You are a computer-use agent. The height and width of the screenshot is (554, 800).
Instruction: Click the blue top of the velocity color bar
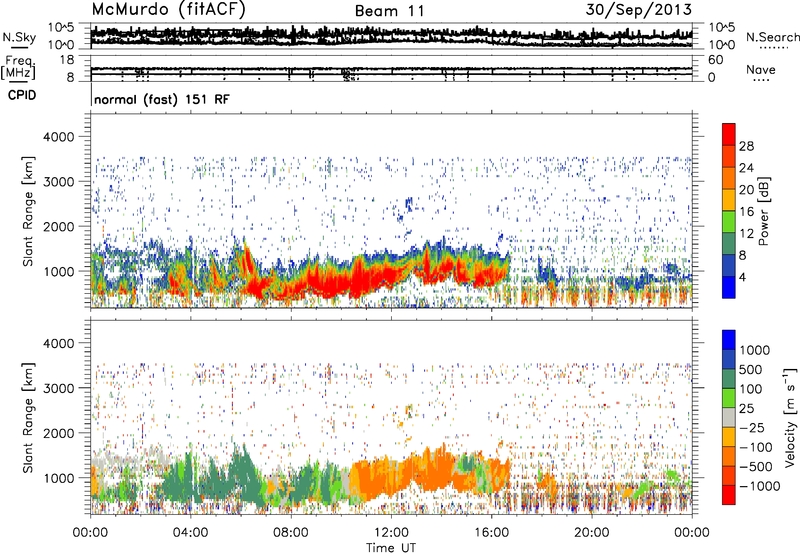click(729, 340)
